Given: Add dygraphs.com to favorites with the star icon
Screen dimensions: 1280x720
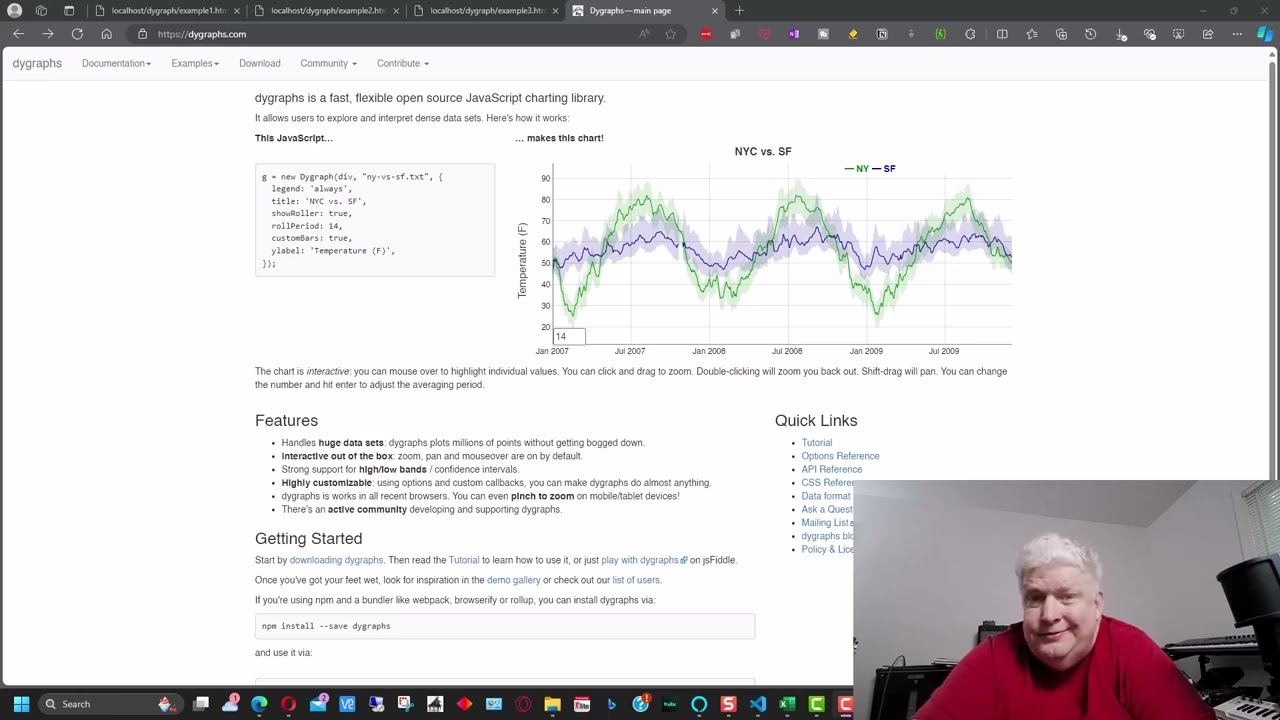Looking at the screenshot, I should pyautogui.click(x=670, y=34).
